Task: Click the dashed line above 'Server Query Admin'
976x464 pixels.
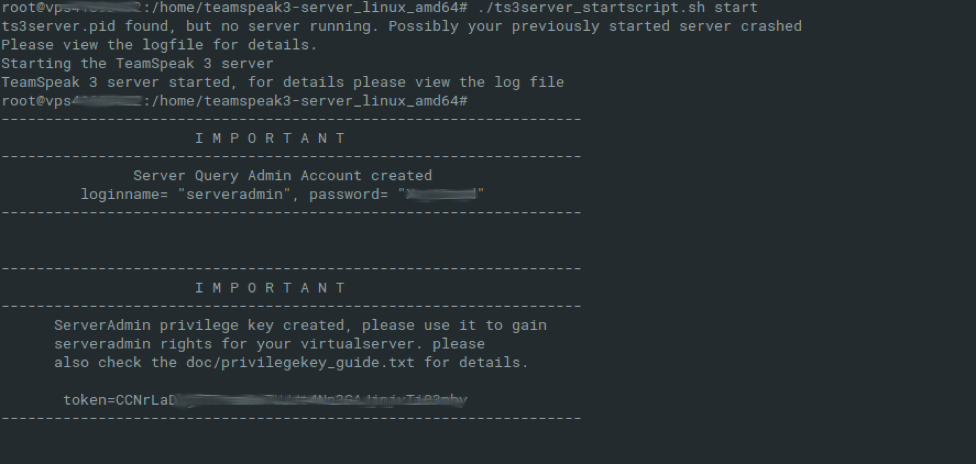Action: pos(290,157)
